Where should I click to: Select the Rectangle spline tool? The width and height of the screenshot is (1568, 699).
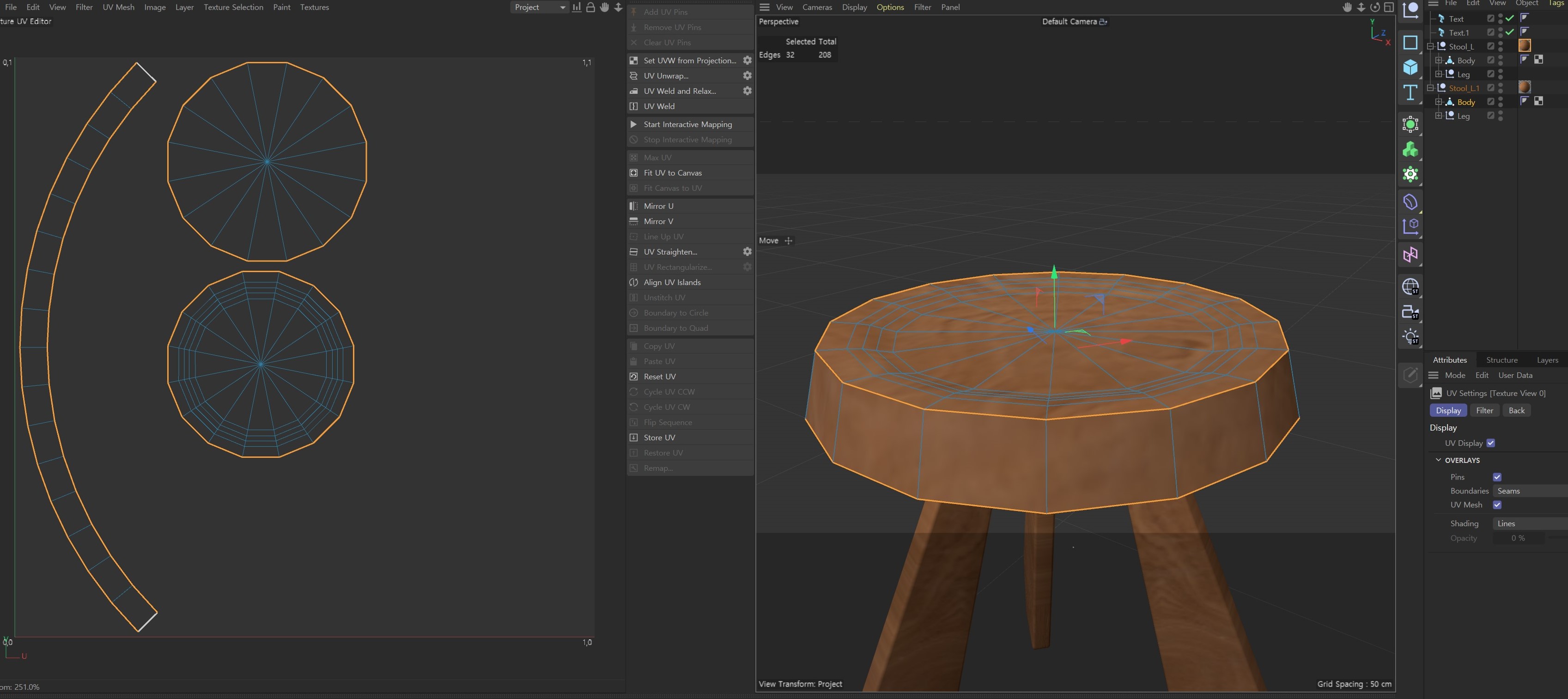[x=1410, y=43]
